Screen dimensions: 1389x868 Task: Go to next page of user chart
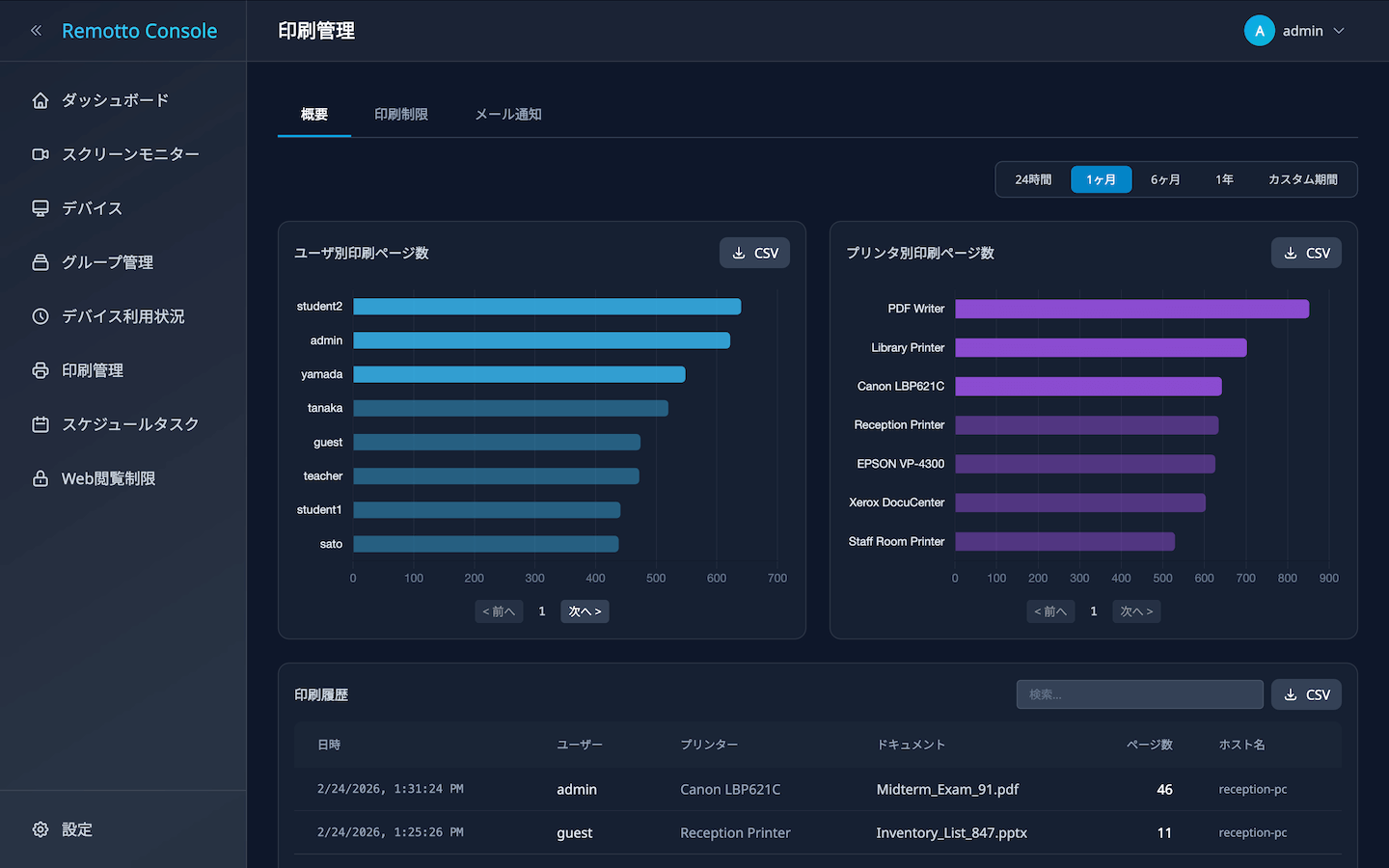tap(585, 611)
